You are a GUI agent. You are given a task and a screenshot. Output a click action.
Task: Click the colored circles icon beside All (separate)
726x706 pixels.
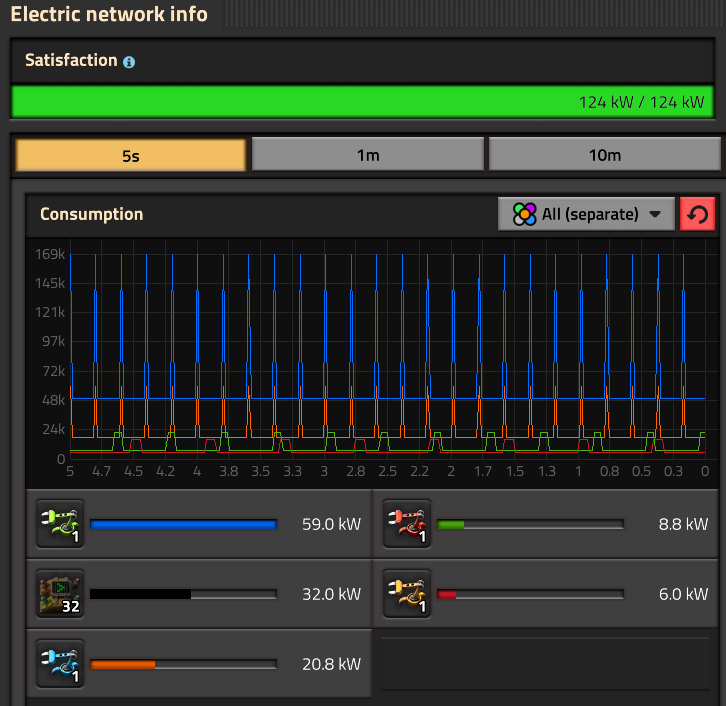point(524,214)
